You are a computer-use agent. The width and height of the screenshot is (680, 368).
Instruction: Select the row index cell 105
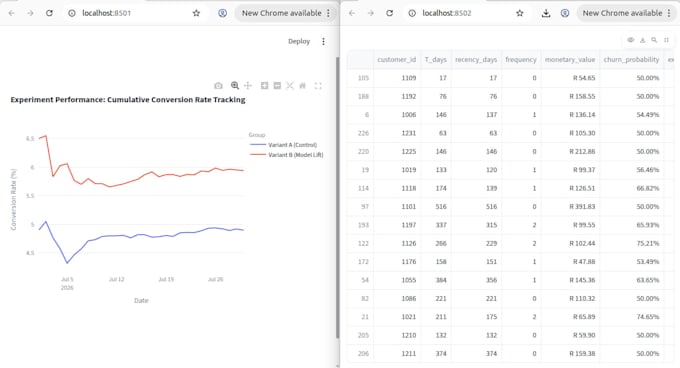(x=360, y=78)
